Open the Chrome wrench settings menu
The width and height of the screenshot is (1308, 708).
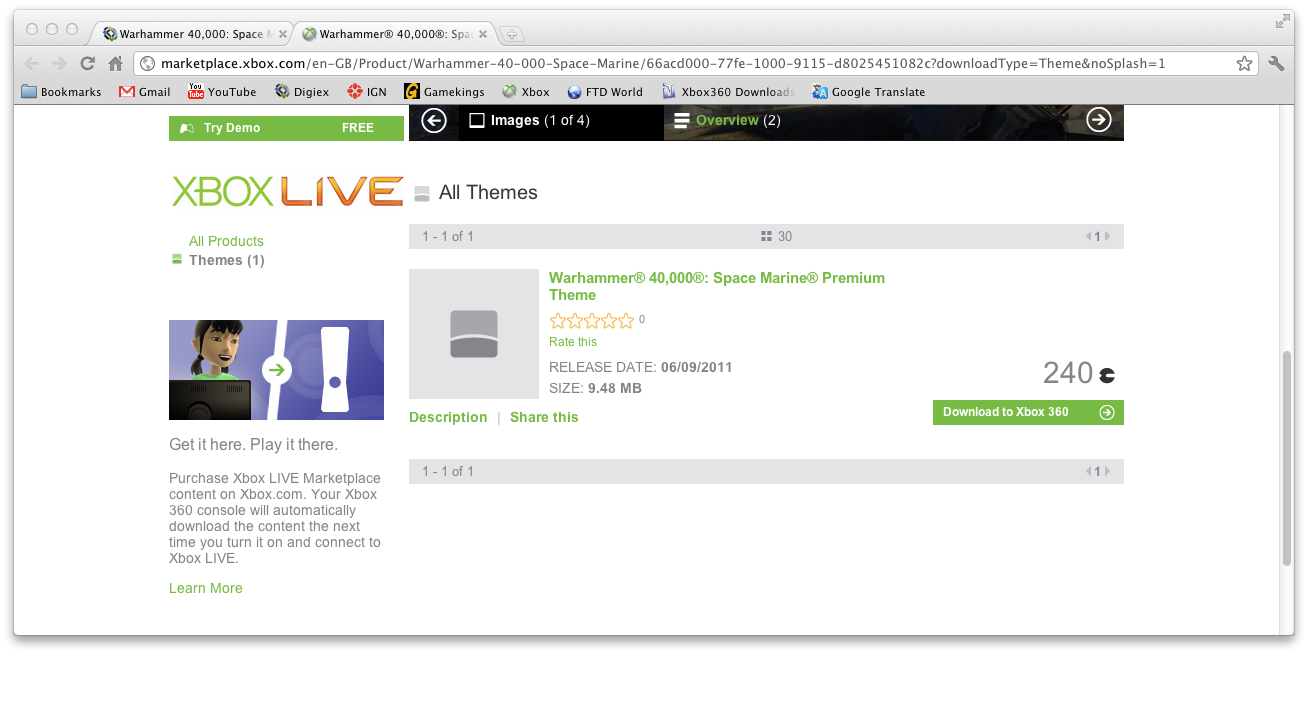click(1276, 63)
